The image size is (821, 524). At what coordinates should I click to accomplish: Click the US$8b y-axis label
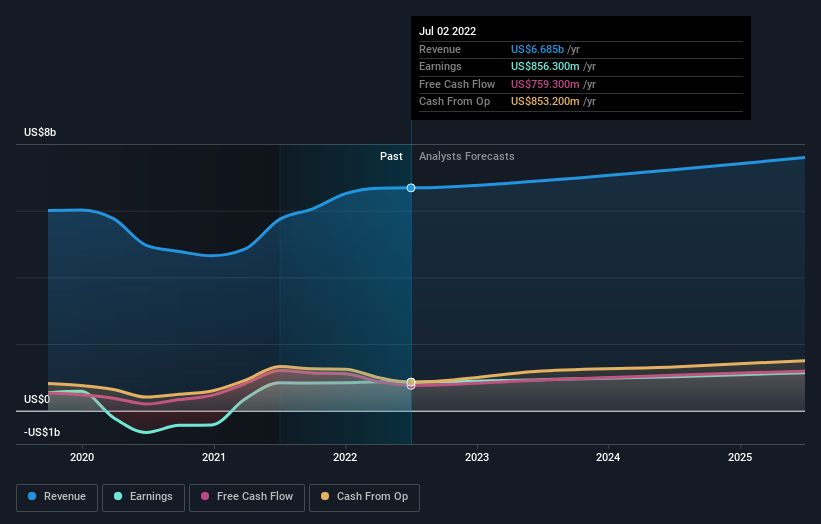40,132
